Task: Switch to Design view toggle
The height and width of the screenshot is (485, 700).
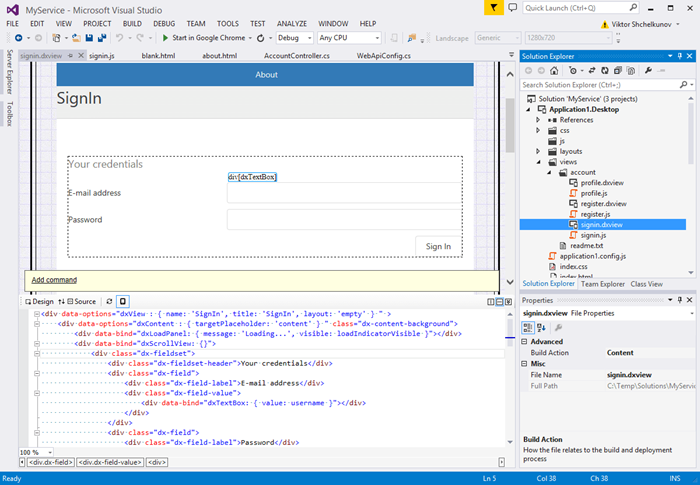Action: pyautogui.click(x=39, y=300)
